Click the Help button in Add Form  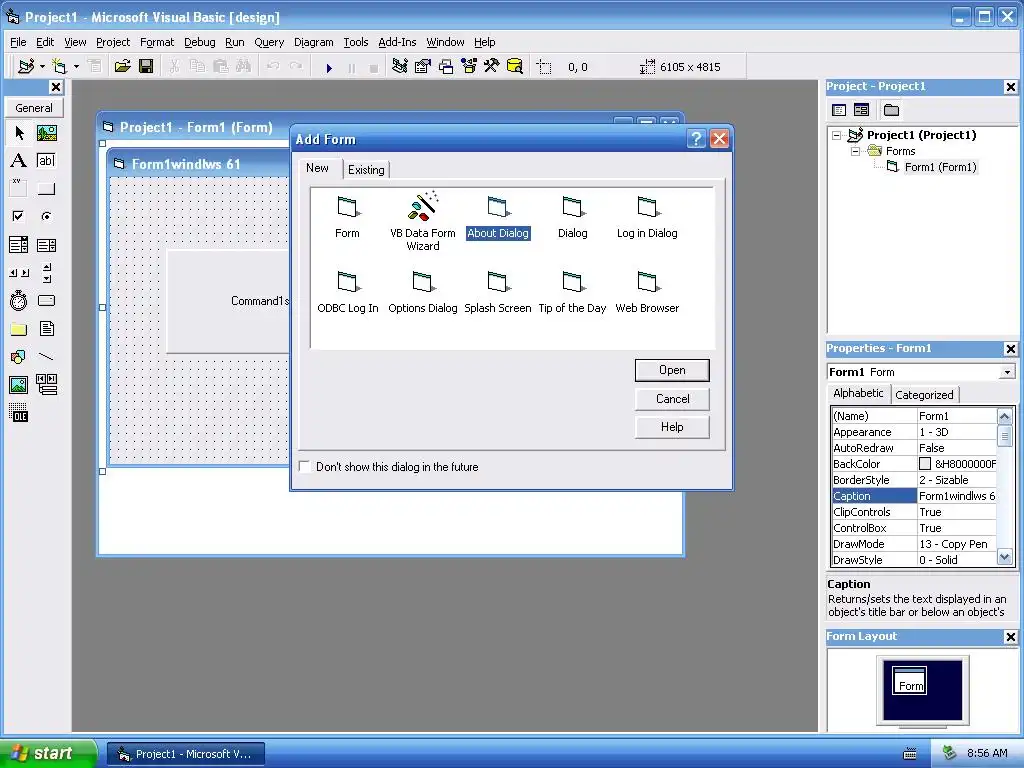click(672, 427)
